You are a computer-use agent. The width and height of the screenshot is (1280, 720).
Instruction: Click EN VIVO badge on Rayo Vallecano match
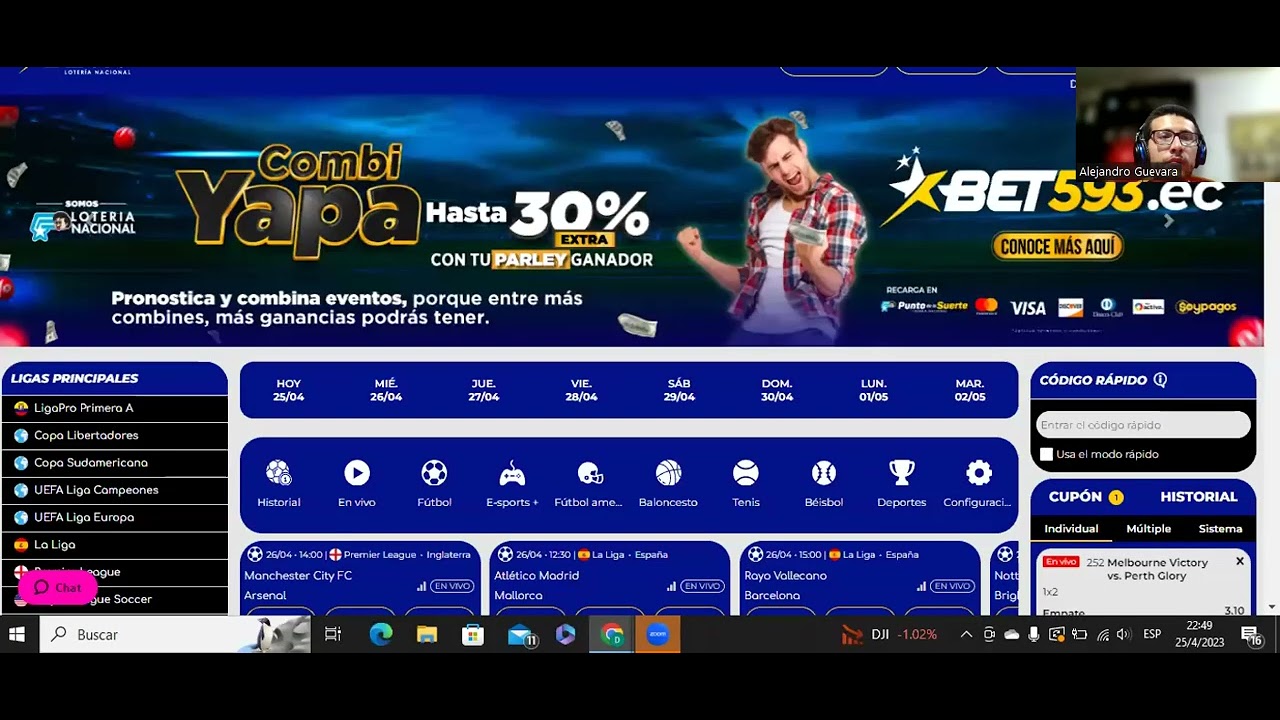coord(952,586)
